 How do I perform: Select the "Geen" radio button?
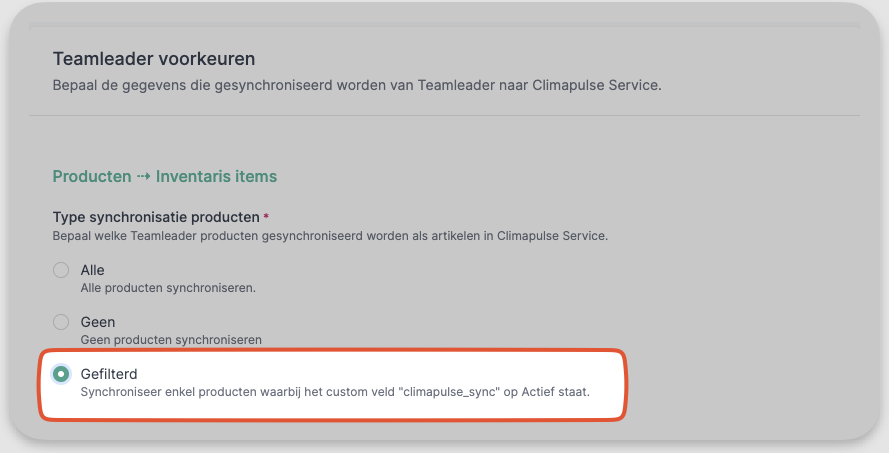(61, 322)
